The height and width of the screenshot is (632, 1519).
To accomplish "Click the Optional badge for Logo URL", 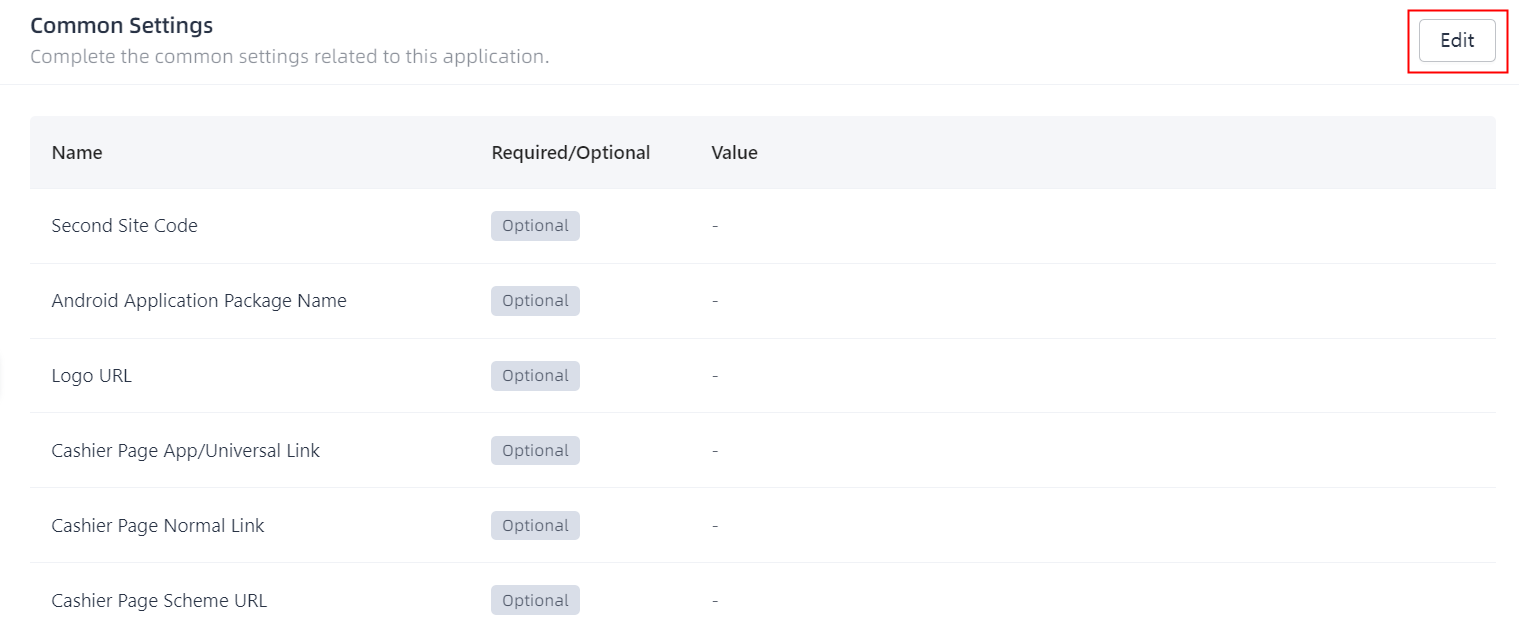I will [x=535, y=376].
